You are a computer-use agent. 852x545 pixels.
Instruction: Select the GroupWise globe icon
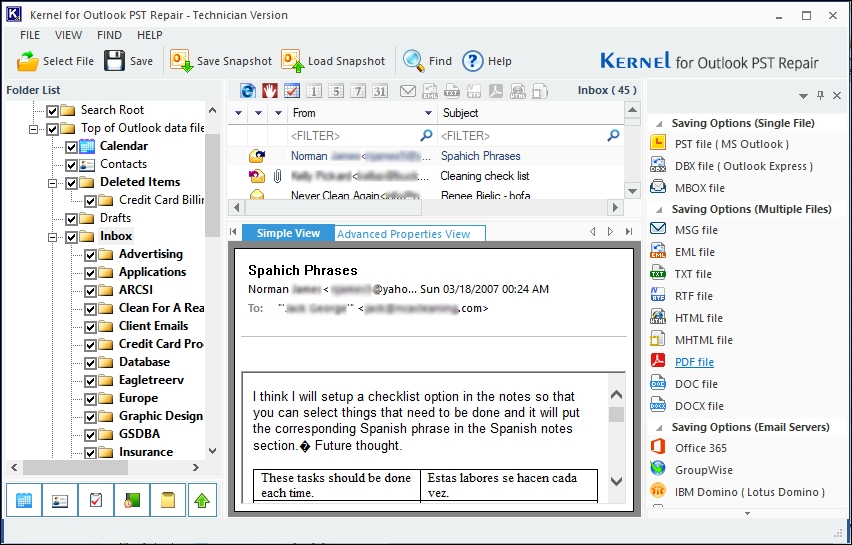point(658,469)
